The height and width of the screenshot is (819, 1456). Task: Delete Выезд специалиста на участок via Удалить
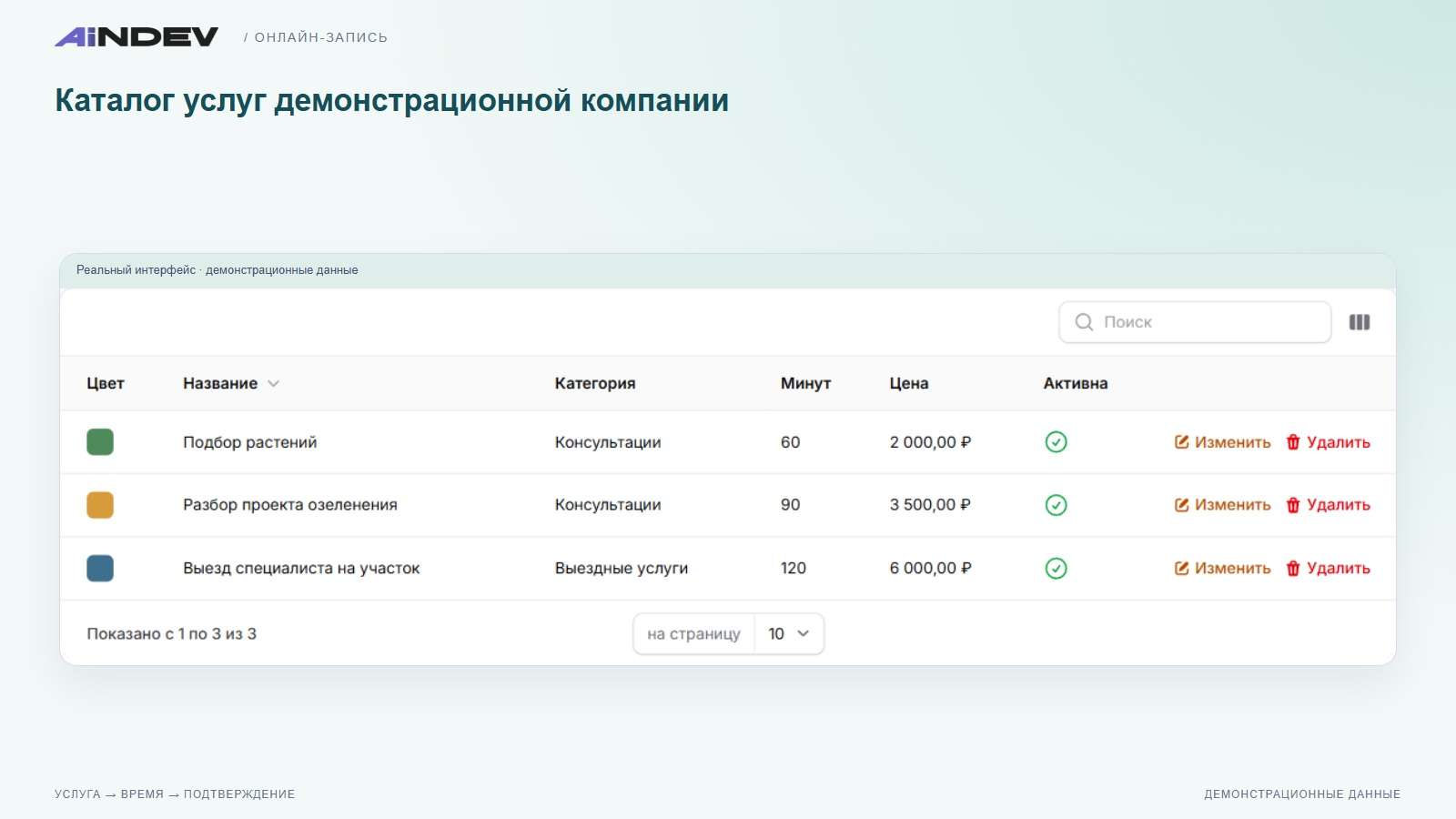pos(1328,568)
